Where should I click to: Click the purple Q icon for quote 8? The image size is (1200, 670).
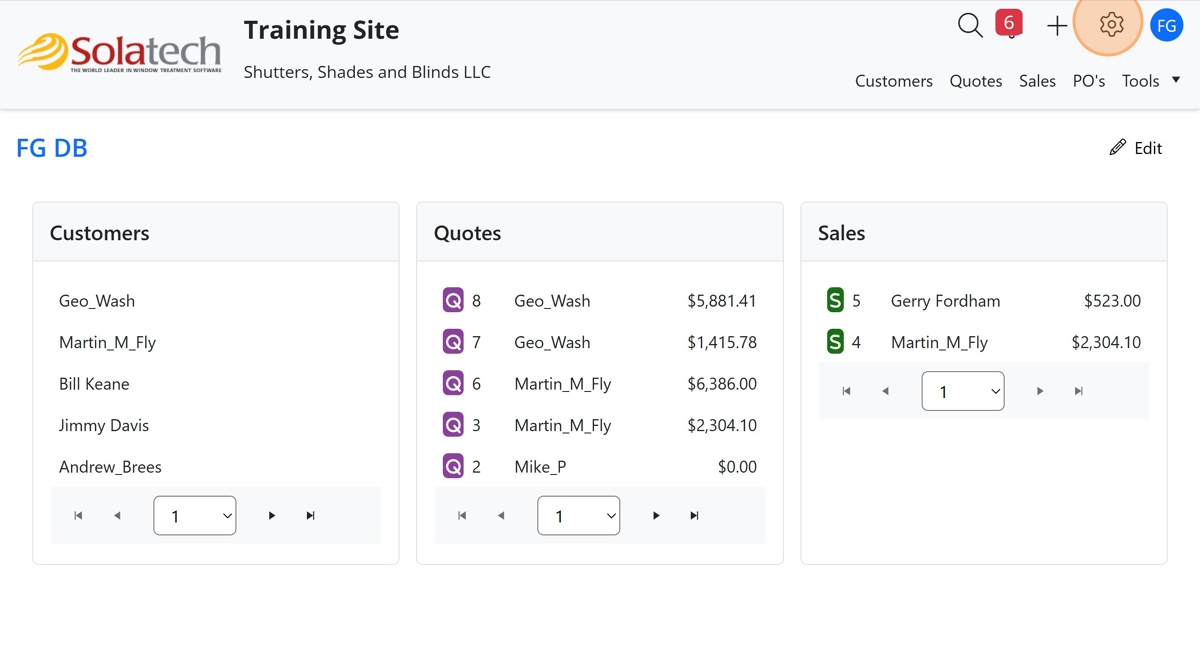[453, 300]
